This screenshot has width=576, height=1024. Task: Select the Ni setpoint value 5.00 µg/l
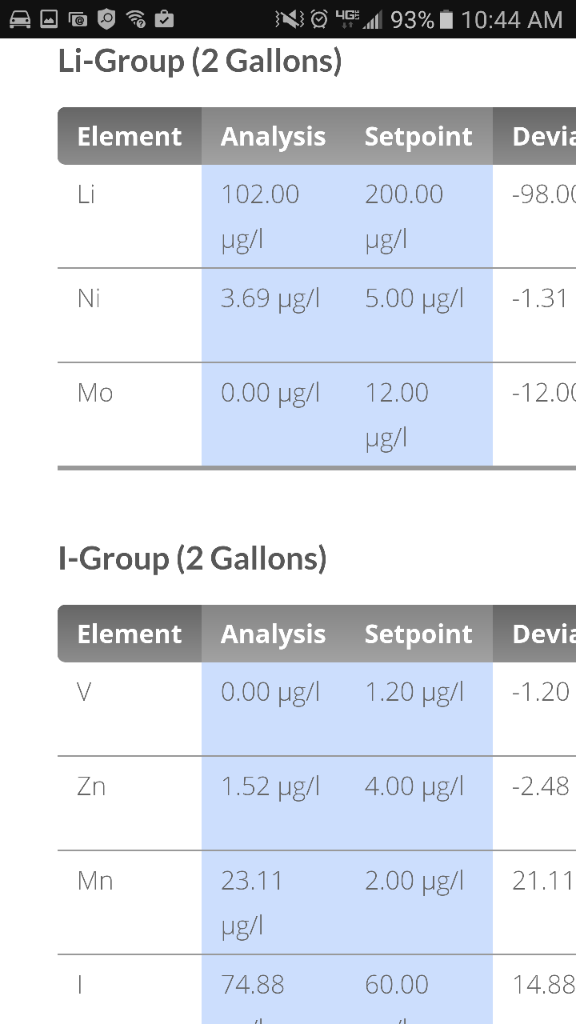pos(414,298)
